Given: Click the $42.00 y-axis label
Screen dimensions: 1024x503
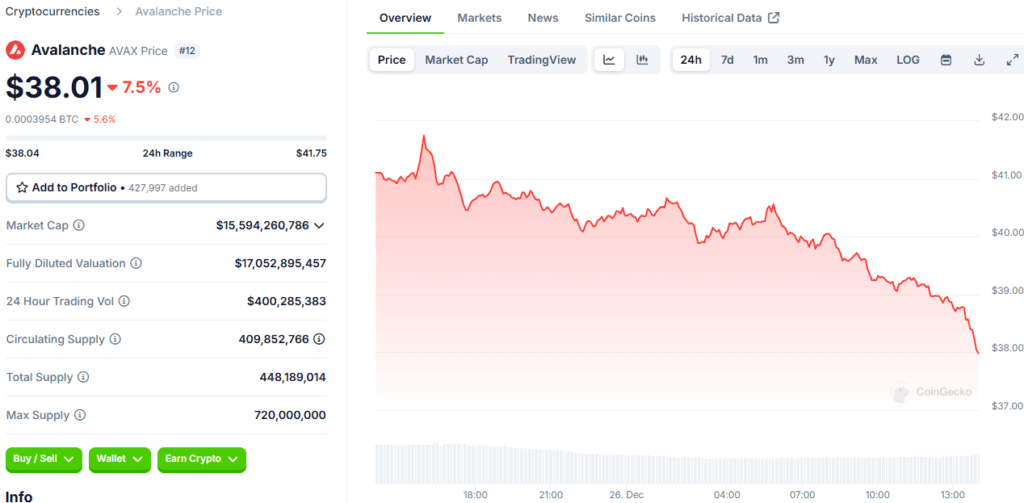Looking at the screenshot, I should 1006,117.
